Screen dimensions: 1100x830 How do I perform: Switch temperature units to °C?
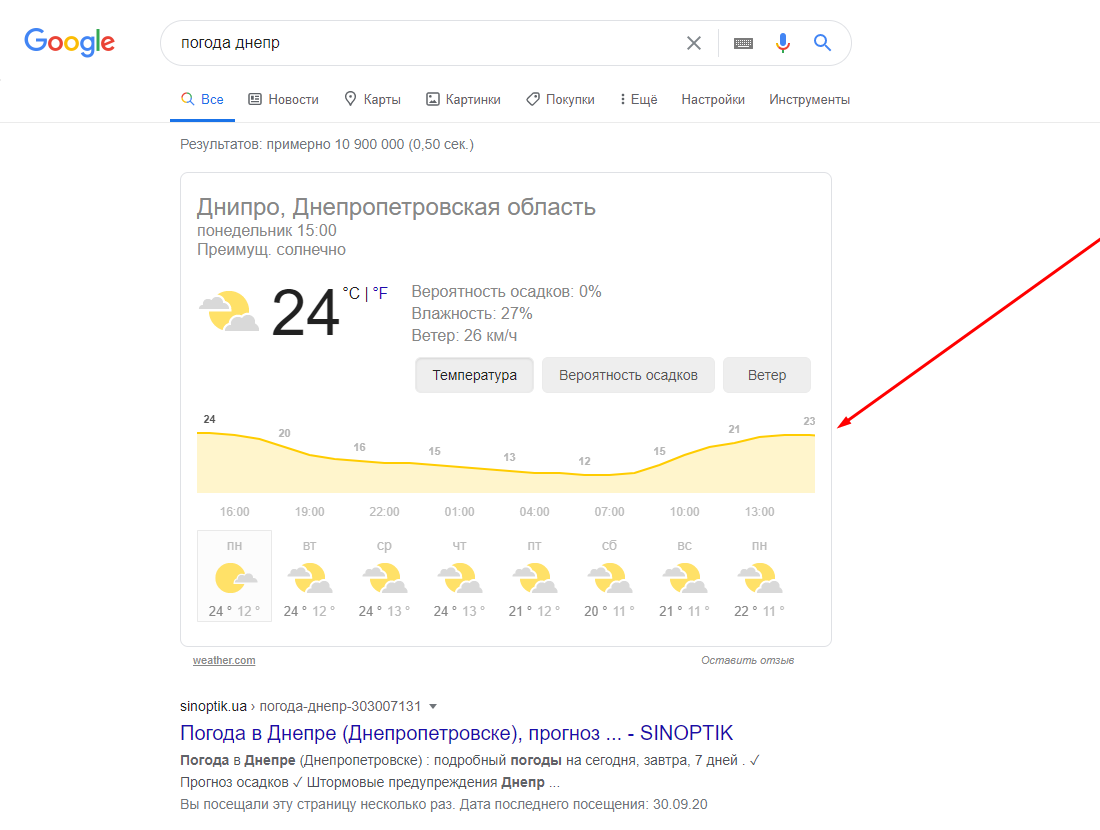pyautogui.click(x=351, y=293)
